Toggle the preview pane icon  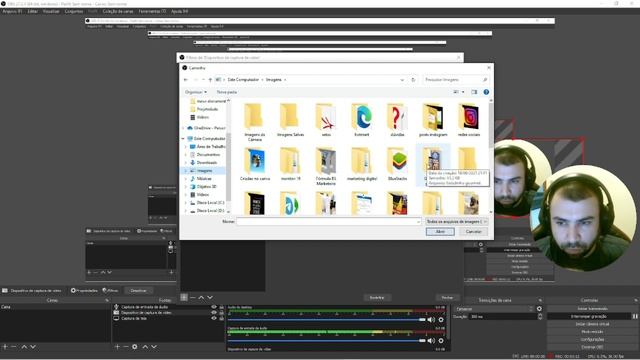pyautogui.click(x=474, y=92)
